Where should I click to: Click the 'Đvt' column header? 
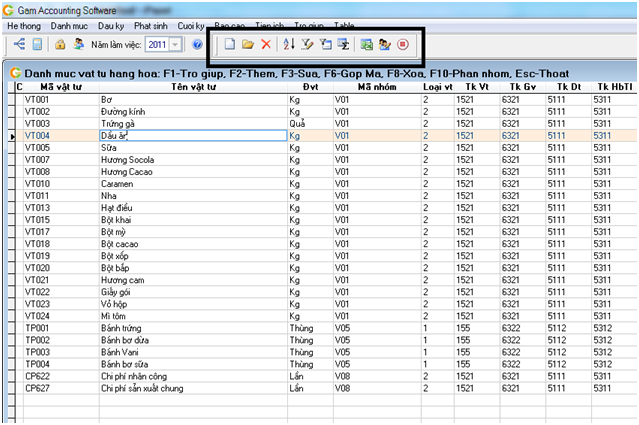coord(310,87)
